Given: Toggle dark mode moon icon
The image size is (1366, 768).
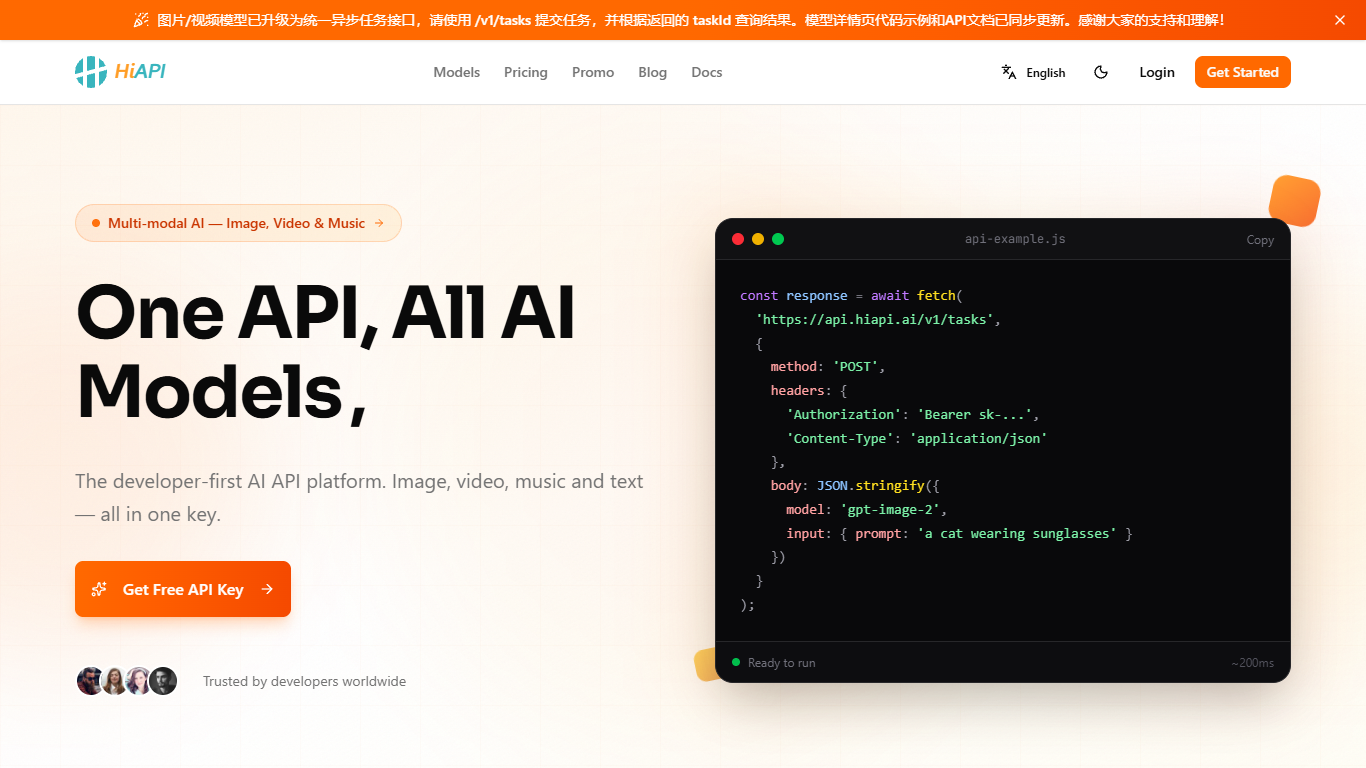Looking at the screenshot, I should tap(1101, 72).
